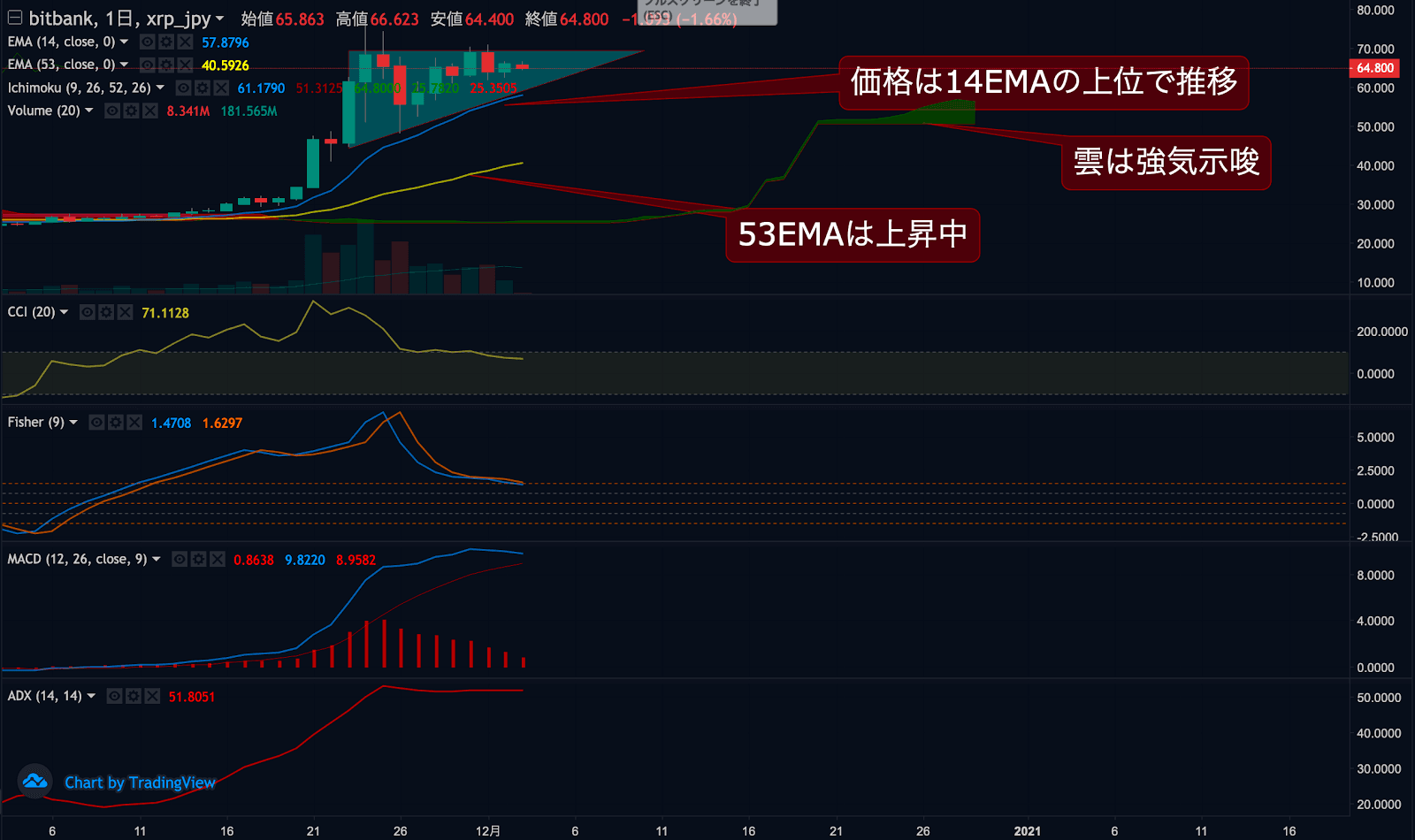Toggle CCI indicator visibility eye
This screenshot has width=1415, height=840.
point(87,312)
